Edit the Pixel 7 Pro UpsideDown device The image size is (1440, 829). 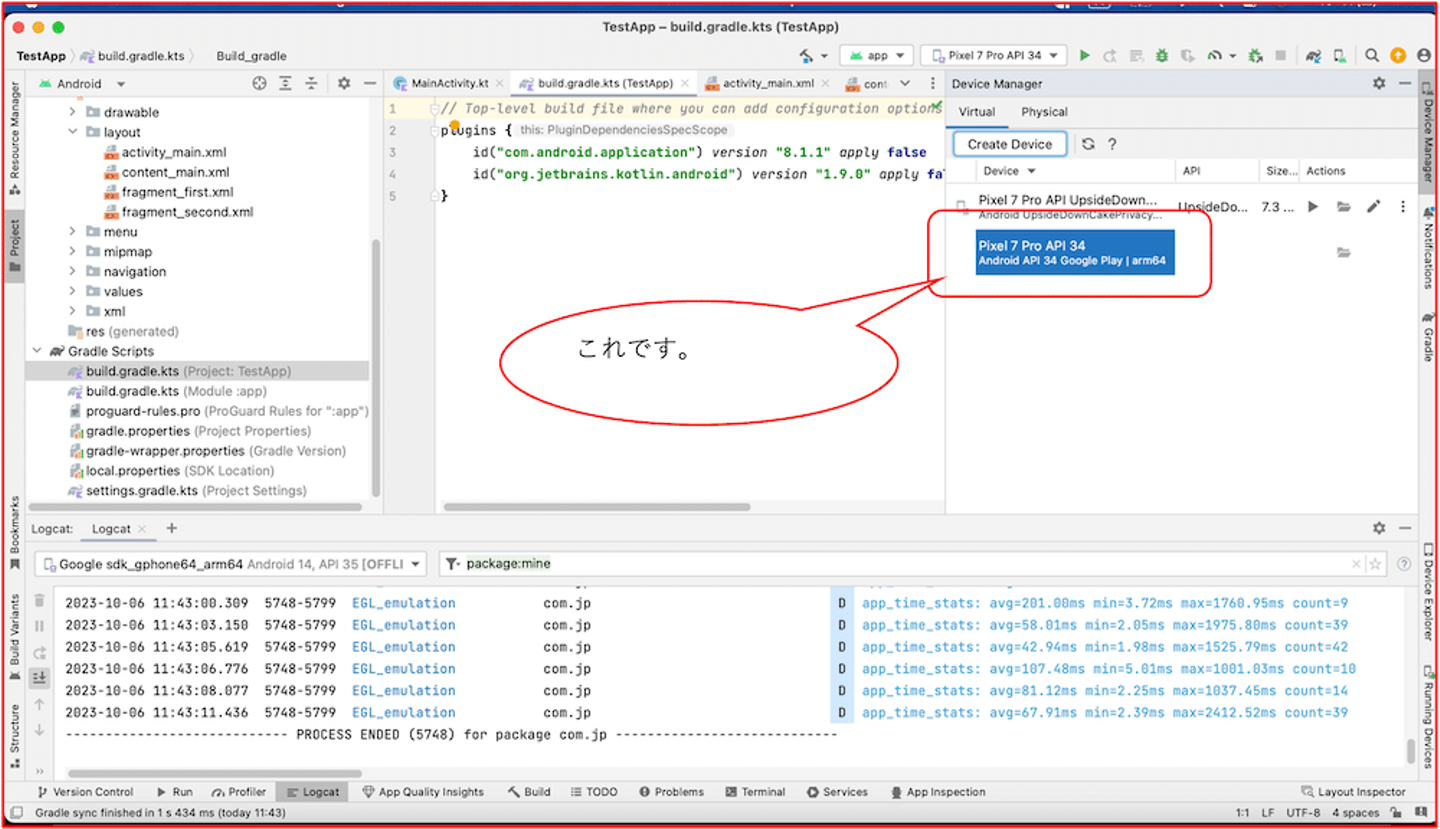1373,207
